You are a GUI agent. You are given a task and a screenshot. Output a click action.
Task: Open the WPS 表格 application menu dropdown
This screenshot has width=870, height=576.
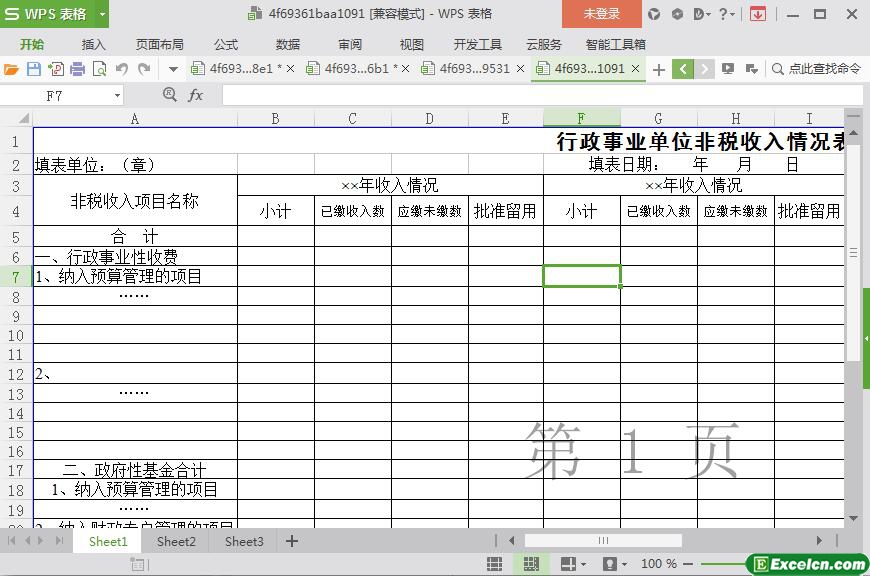[102, 14]
